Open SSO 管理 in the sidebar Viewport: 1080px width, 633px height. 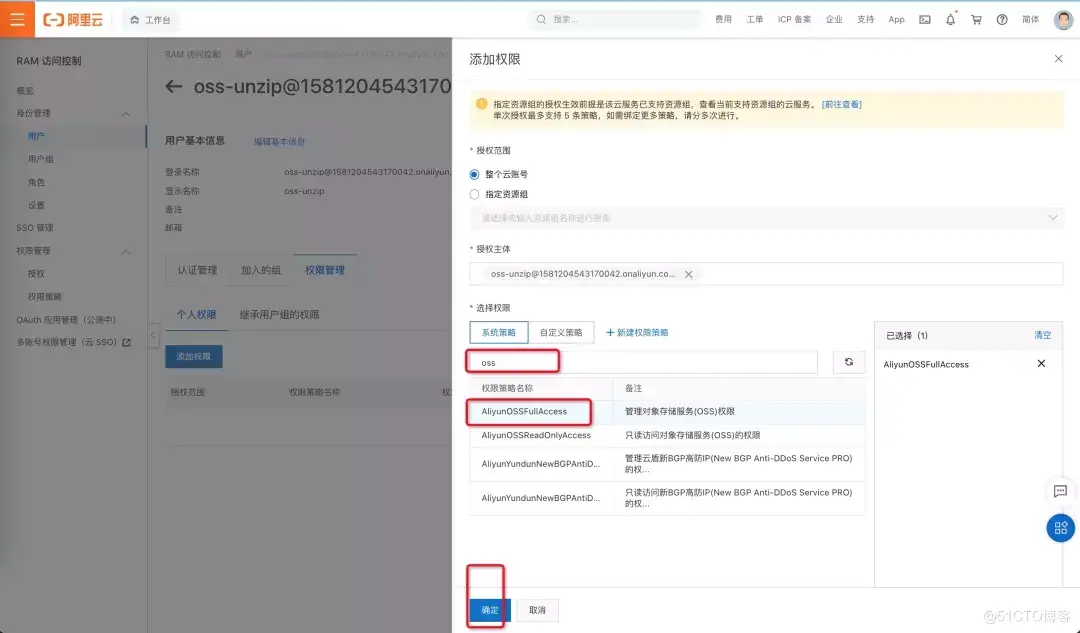[35, 228]
